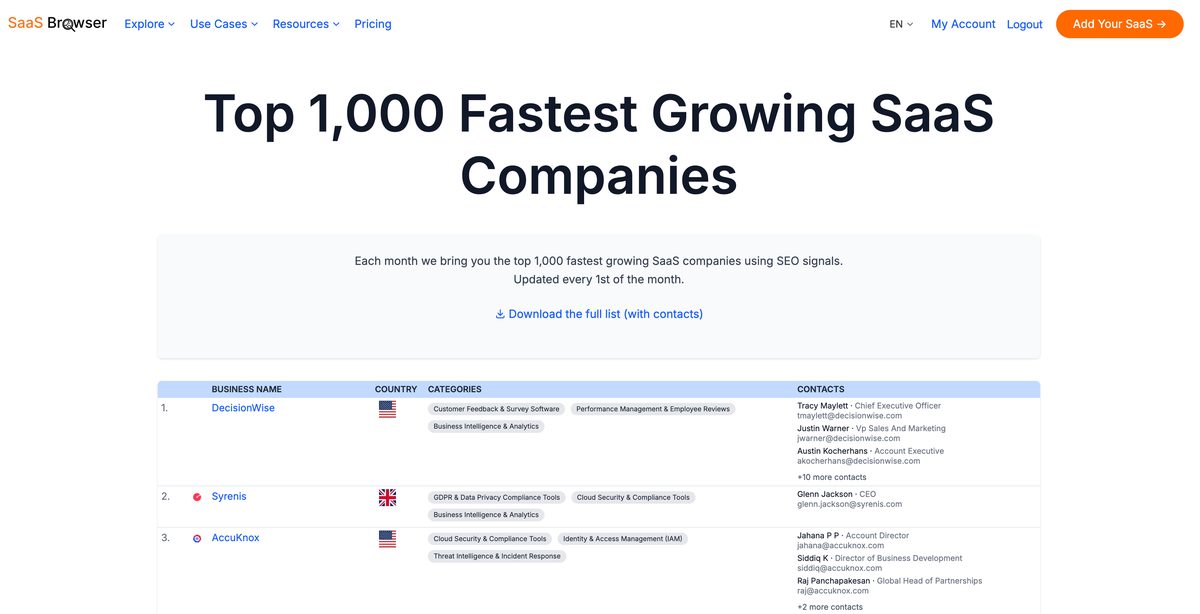1200x614 pixels.
Task: Click the Syrenis company favicon
Action: pyautogui.click(x=197, y=496)
